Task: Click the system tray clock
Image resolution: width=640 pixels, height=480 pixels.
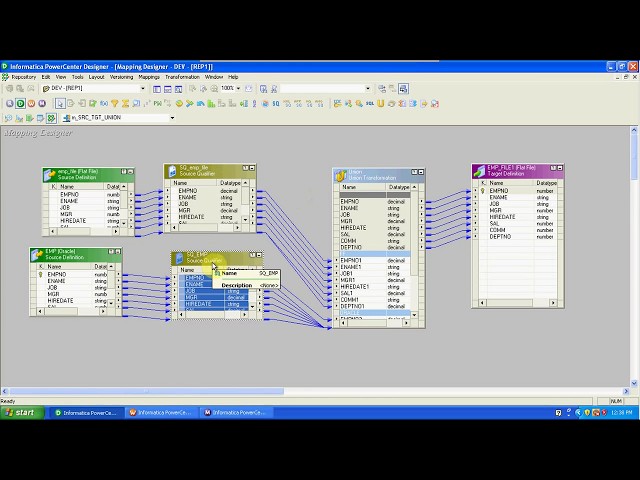Action: pos(622,413)
